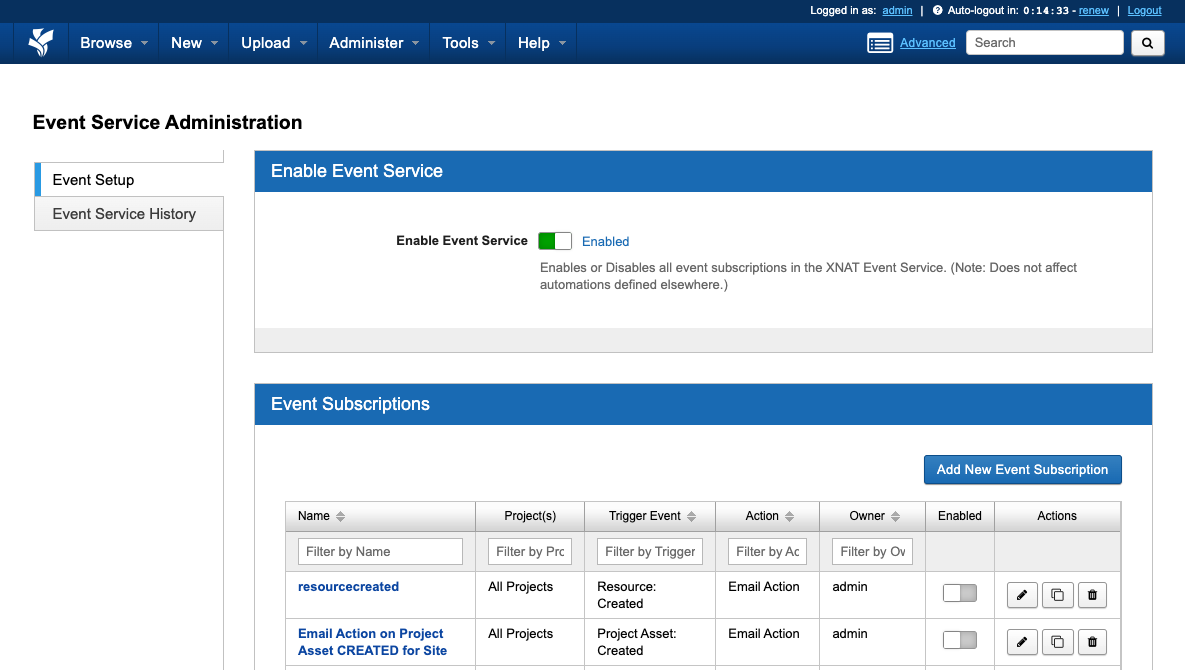
Task: Delete the resourcecreated subscription
Action: click(x=1092, y=595)
